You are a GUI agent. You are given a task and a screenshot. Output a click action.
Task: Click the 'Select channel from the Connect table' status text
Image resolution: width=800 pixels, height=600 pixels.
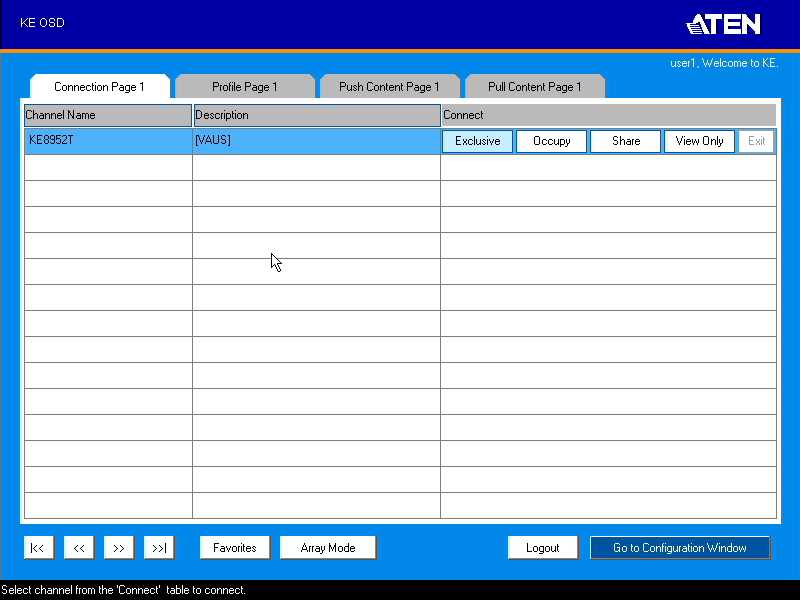point(123,590)
